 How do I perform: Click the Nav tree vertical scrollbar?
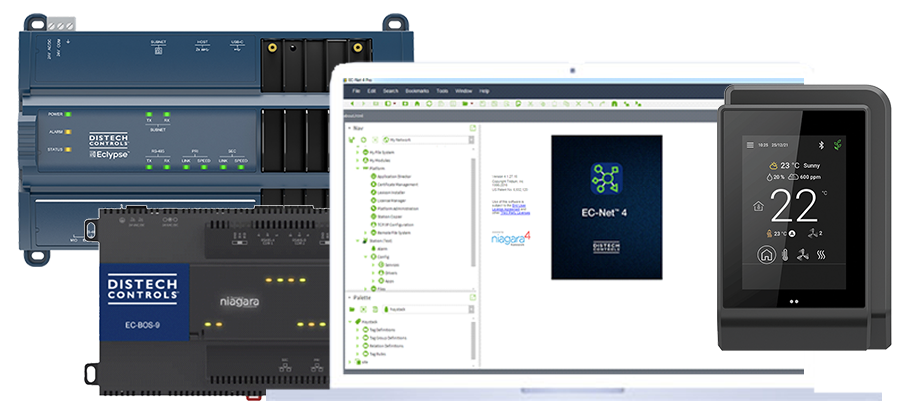click(473, 212)
